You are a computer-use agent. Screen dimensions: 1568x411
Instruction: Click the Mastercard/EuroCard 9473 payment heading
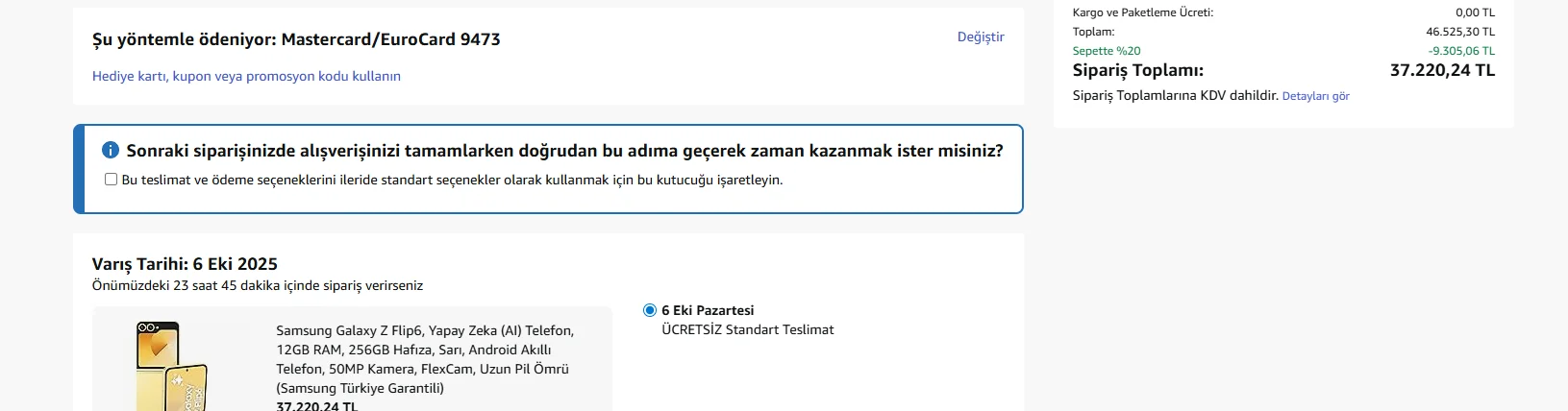coord(296,39)
